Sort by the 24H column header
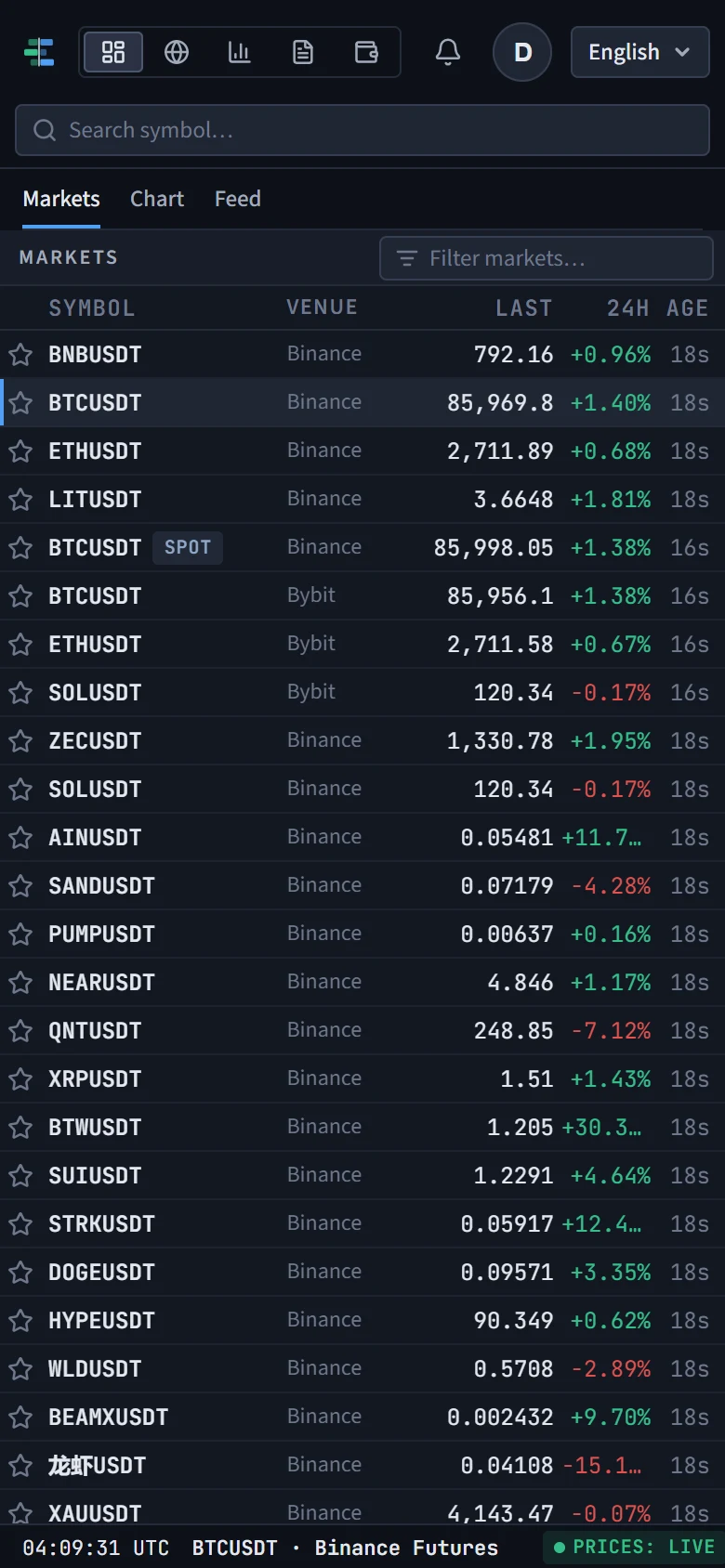725x1568 pixels. pyautogui.click(x=628, y=308)
